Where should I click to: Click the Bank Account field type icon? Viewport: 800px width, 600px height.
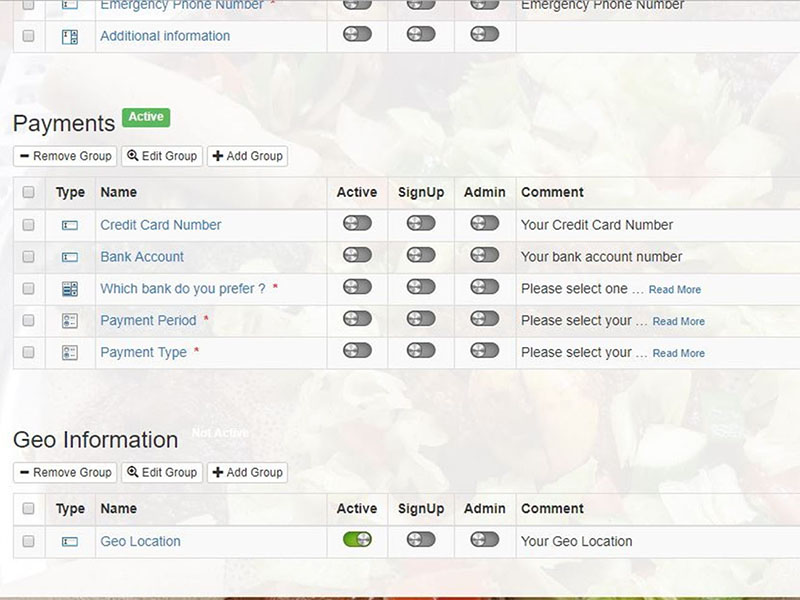pyautogui.click(x=70, y=257)
